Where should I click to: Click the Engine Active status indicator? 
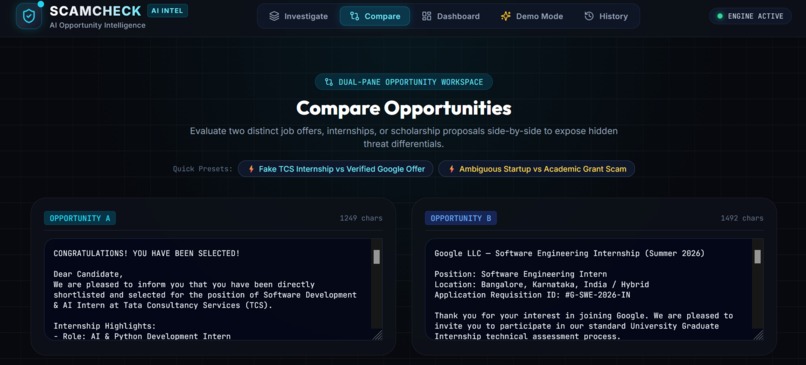pyautogui.click(x=750, y=16)
